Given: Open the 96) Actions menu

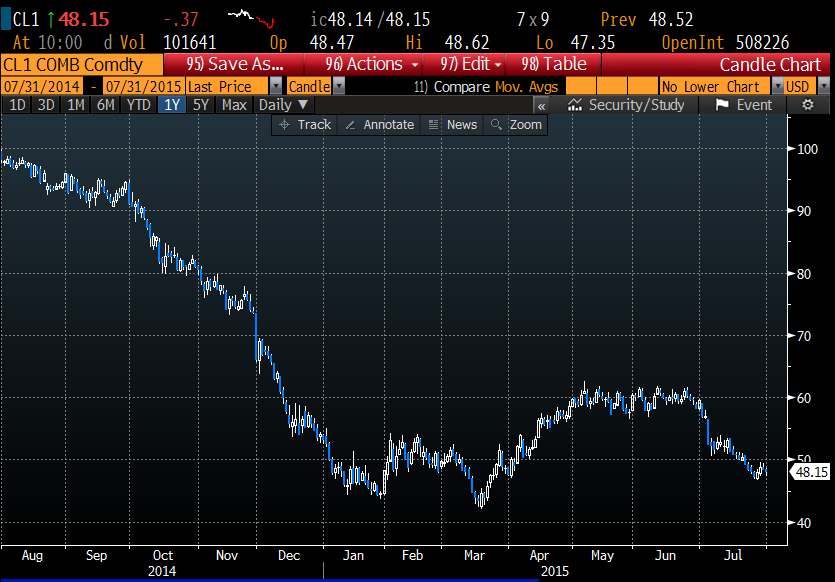Looking at the screenshot, I should [x=371, y=64].
